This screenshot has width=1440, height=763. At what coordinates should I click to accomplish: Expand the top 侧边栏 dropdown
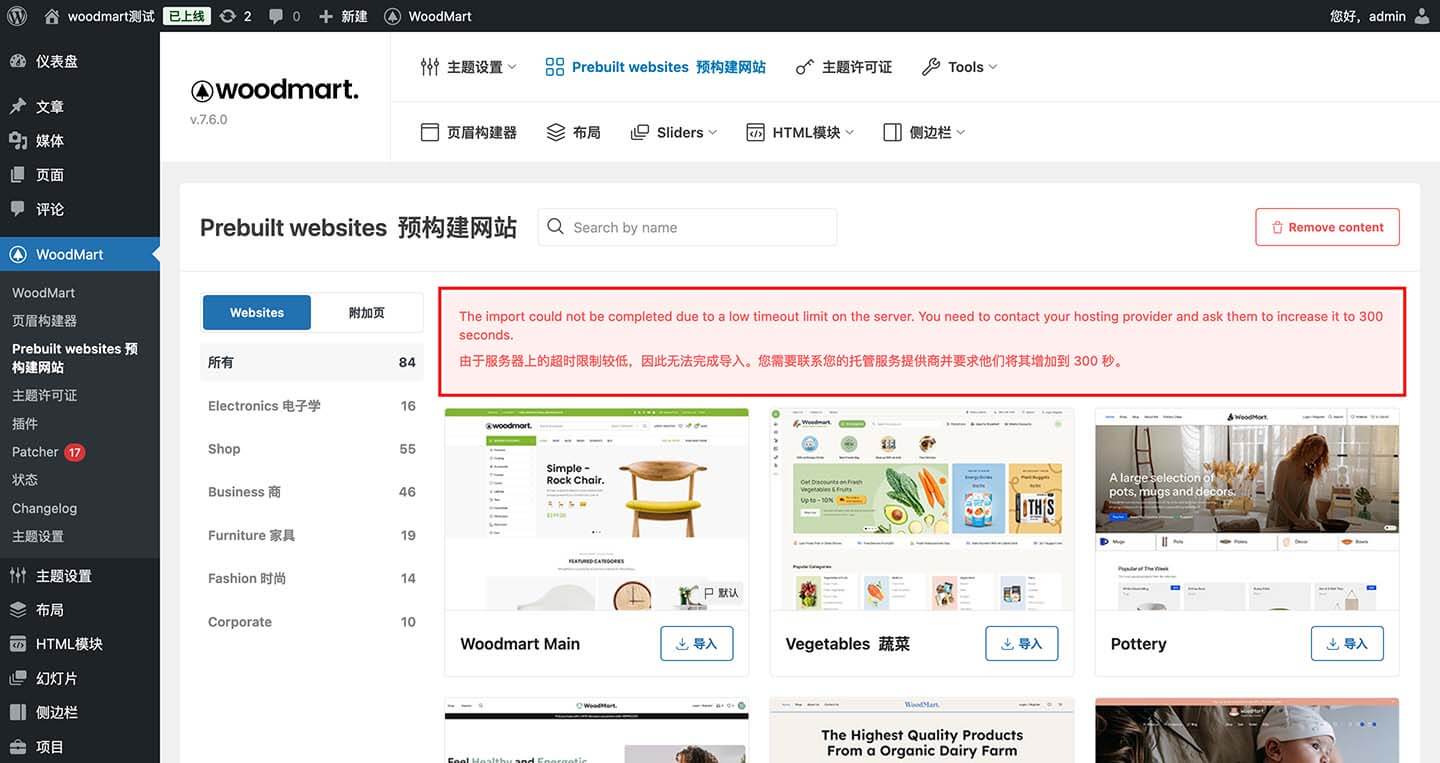pos(924,132)
